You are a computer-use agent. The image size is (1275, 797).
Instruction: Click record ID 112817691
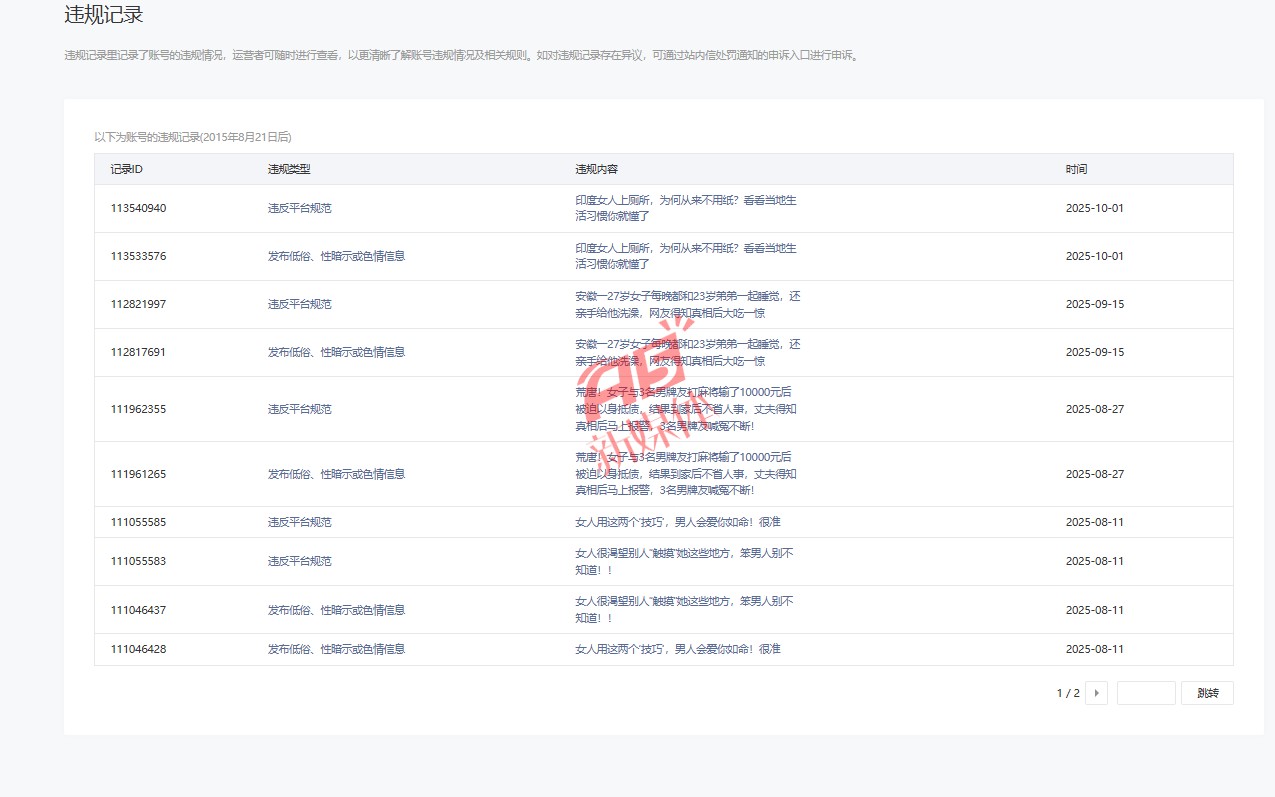pyautogui.click(x=138, y=352)
